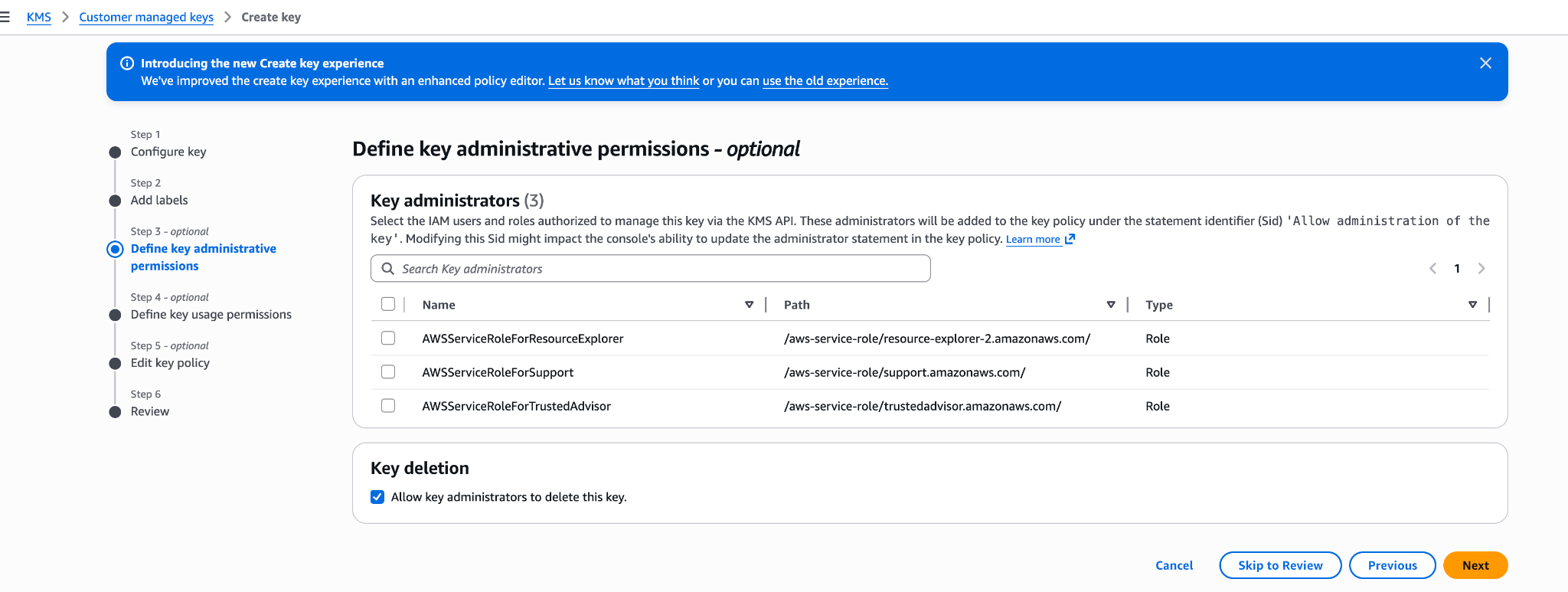The width and height of the screenshot is (1568, 592).
Task: Select all key administrators checkbox
Action: 388,304
